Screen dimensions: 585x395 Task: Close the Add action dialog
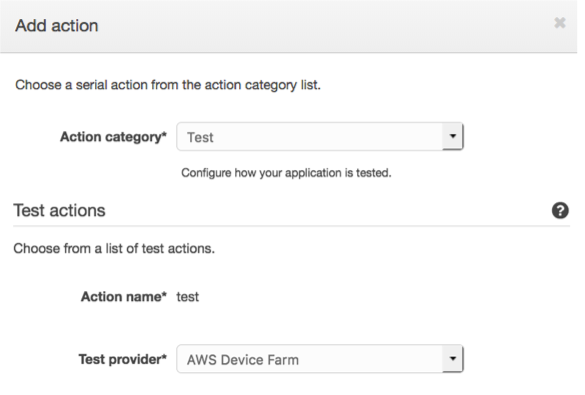click(560, 23)
